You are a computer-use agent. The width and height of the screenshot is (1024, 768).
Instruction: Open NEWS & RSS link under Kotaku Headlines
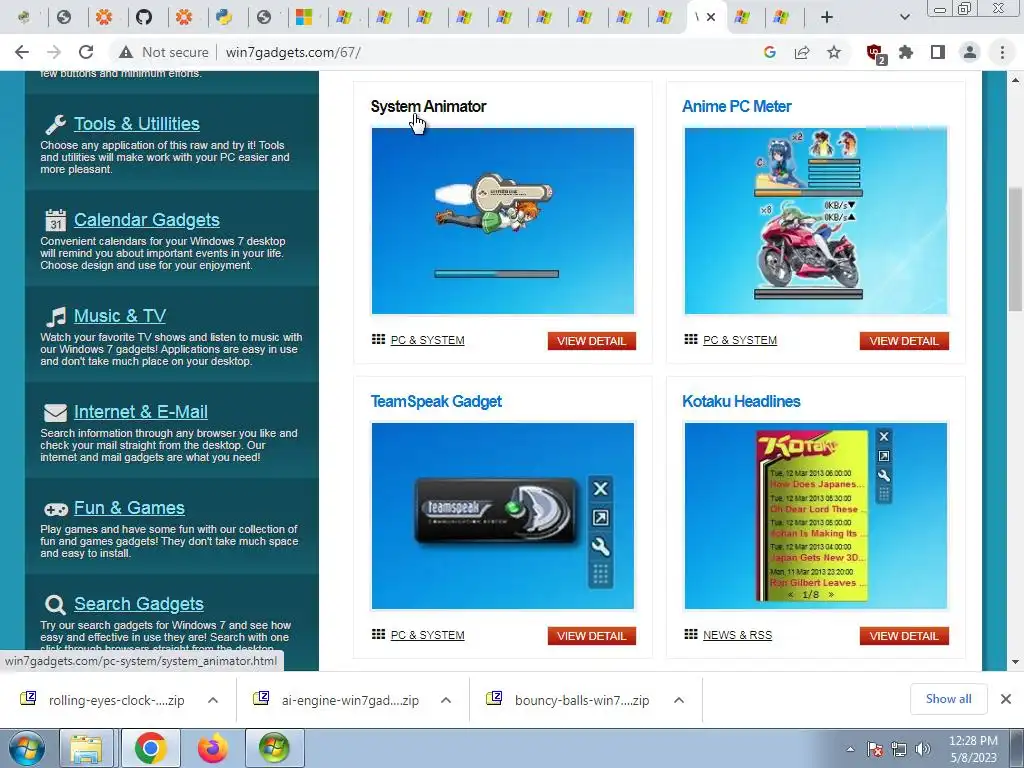coord(737,635)
